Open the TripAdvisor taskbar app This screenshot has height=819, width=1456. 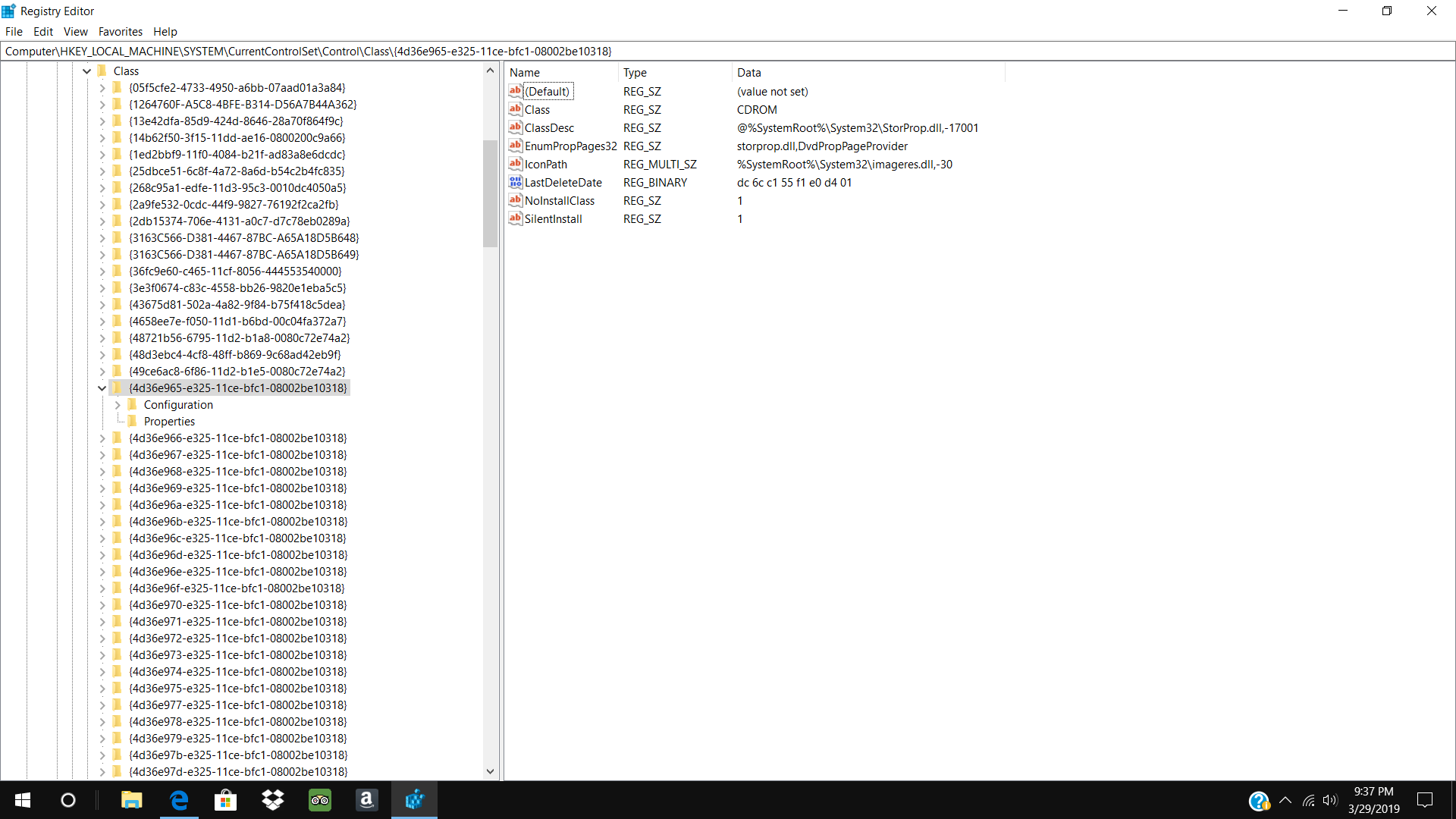click(x=319, y=800)
